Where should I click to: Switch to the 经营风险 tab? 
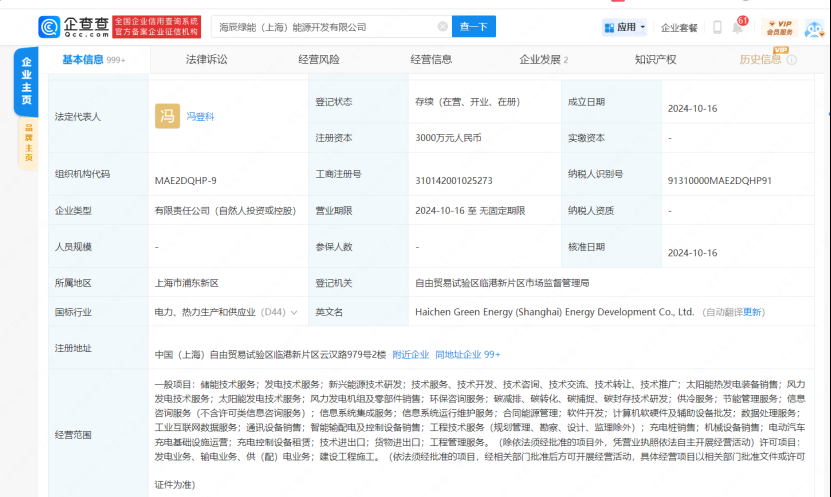tap(318, 60)
